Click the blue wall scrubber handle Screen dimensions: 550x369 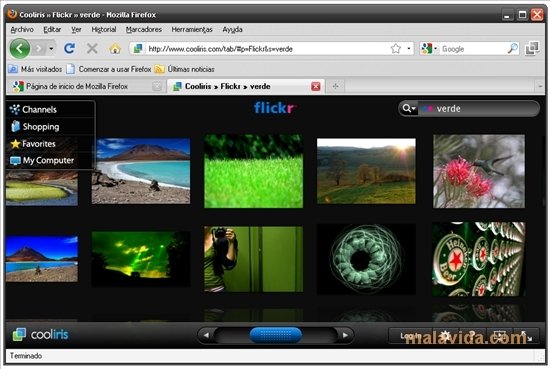tap(276, 335)
